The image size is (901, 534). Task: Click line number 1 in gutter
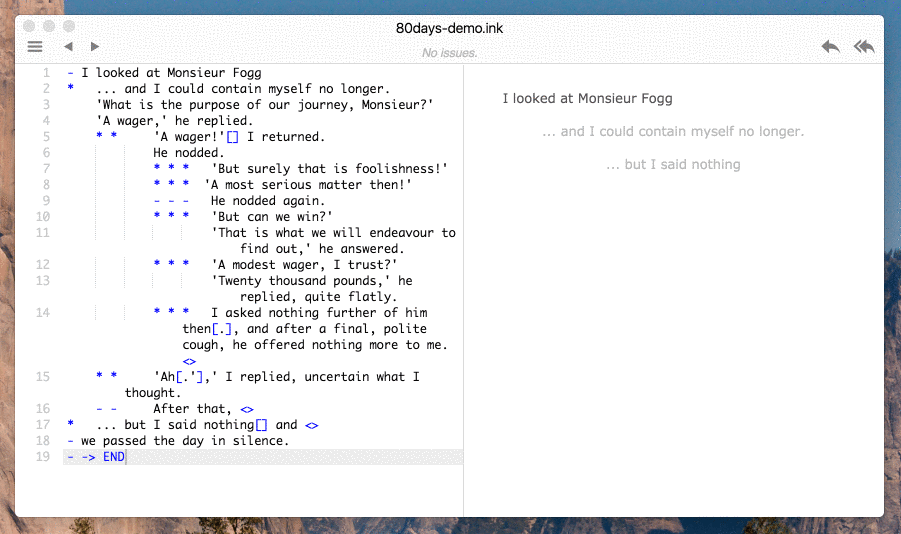46,73
